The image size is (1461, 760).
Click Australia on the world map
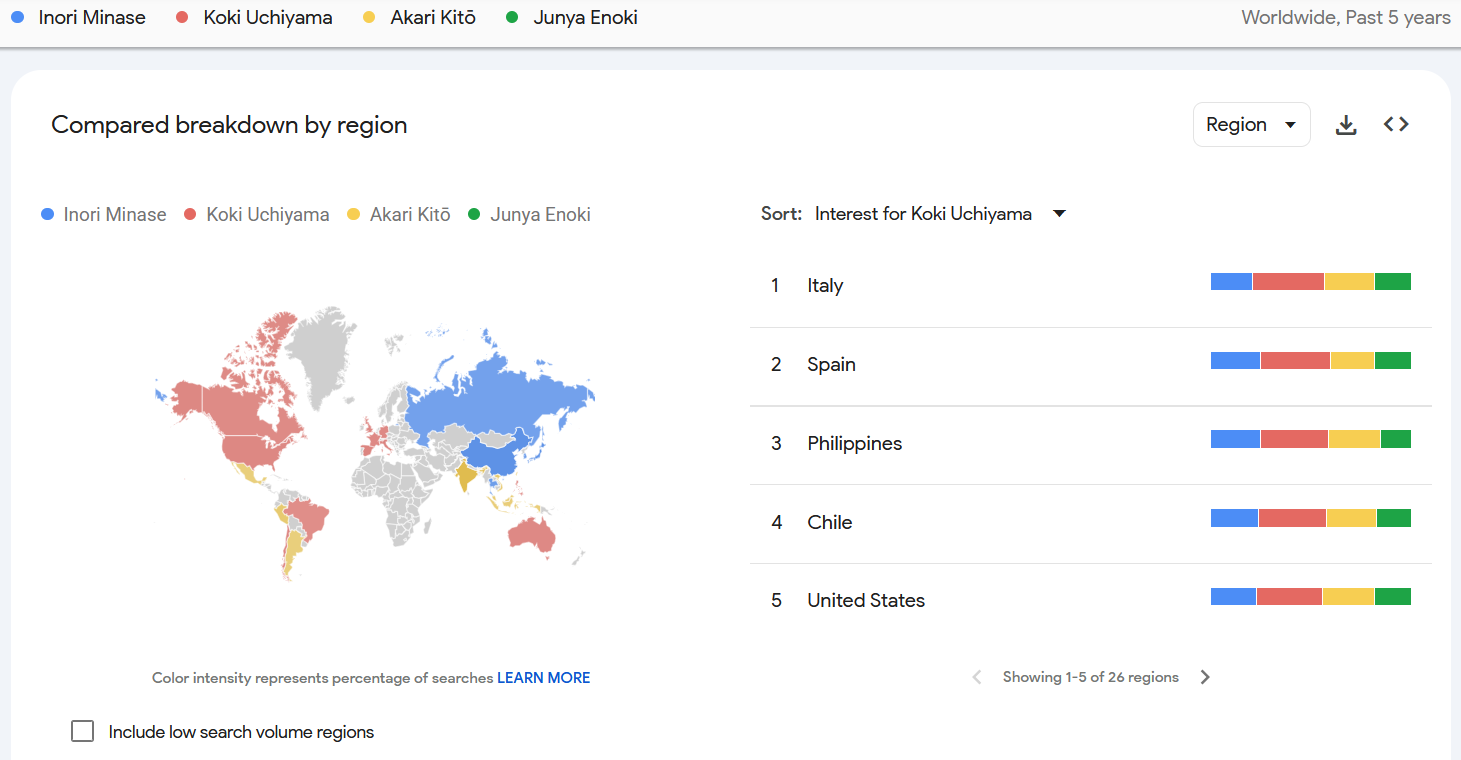pyautogui.click(x=529, y=536)
